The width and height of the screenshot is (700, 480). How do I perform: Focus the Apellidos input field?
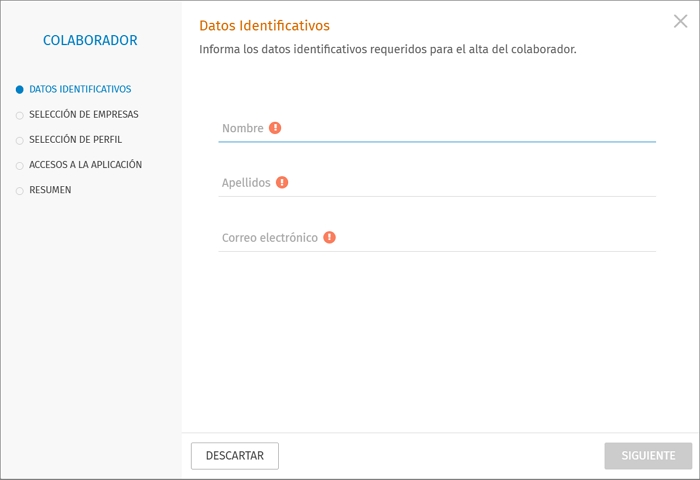pos(437,184)
